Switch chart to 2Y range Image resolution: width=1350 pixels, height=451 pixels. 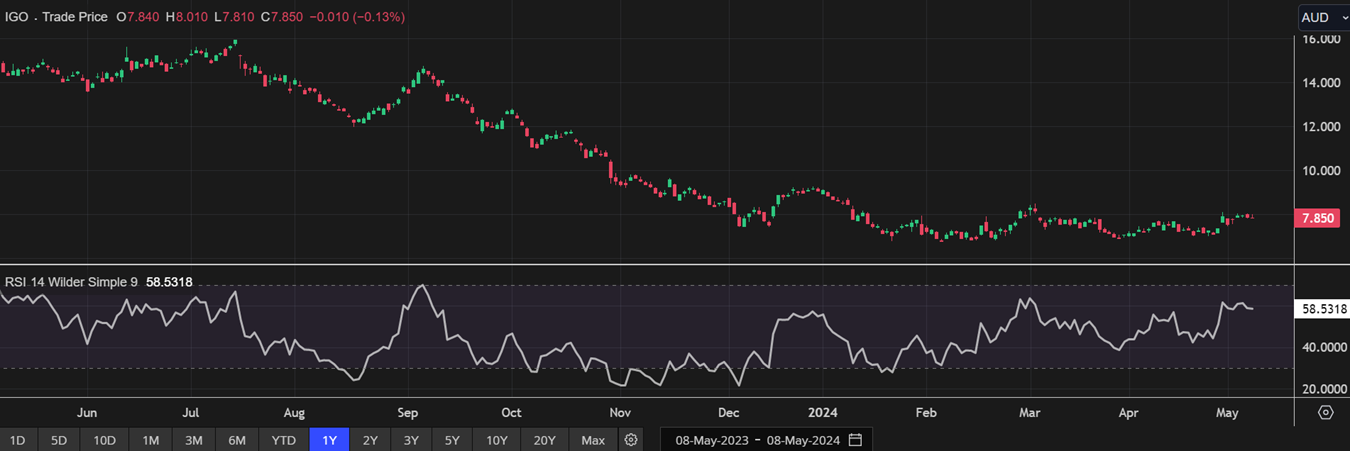[x=370, y=440]
